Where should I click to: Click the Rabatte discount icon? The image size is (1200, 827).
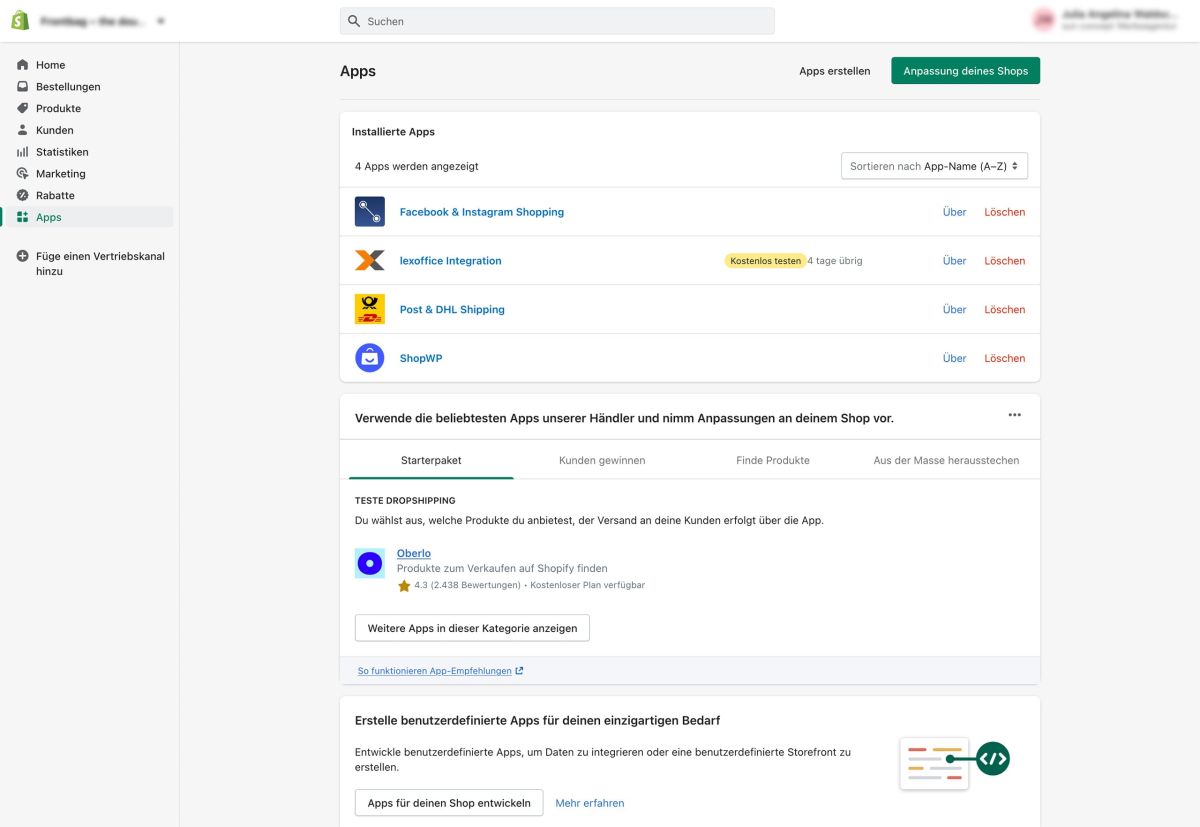pyautogui.click(x=23, y=195)
